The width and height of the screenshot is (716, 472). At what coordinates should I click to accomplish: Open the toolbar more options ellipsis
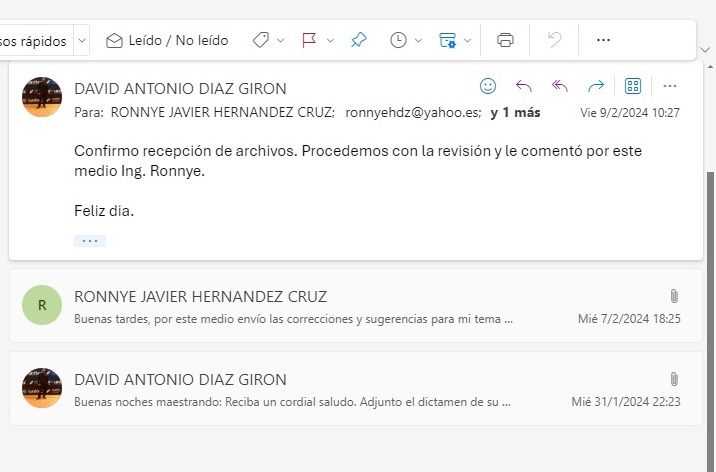pos(603,40)
